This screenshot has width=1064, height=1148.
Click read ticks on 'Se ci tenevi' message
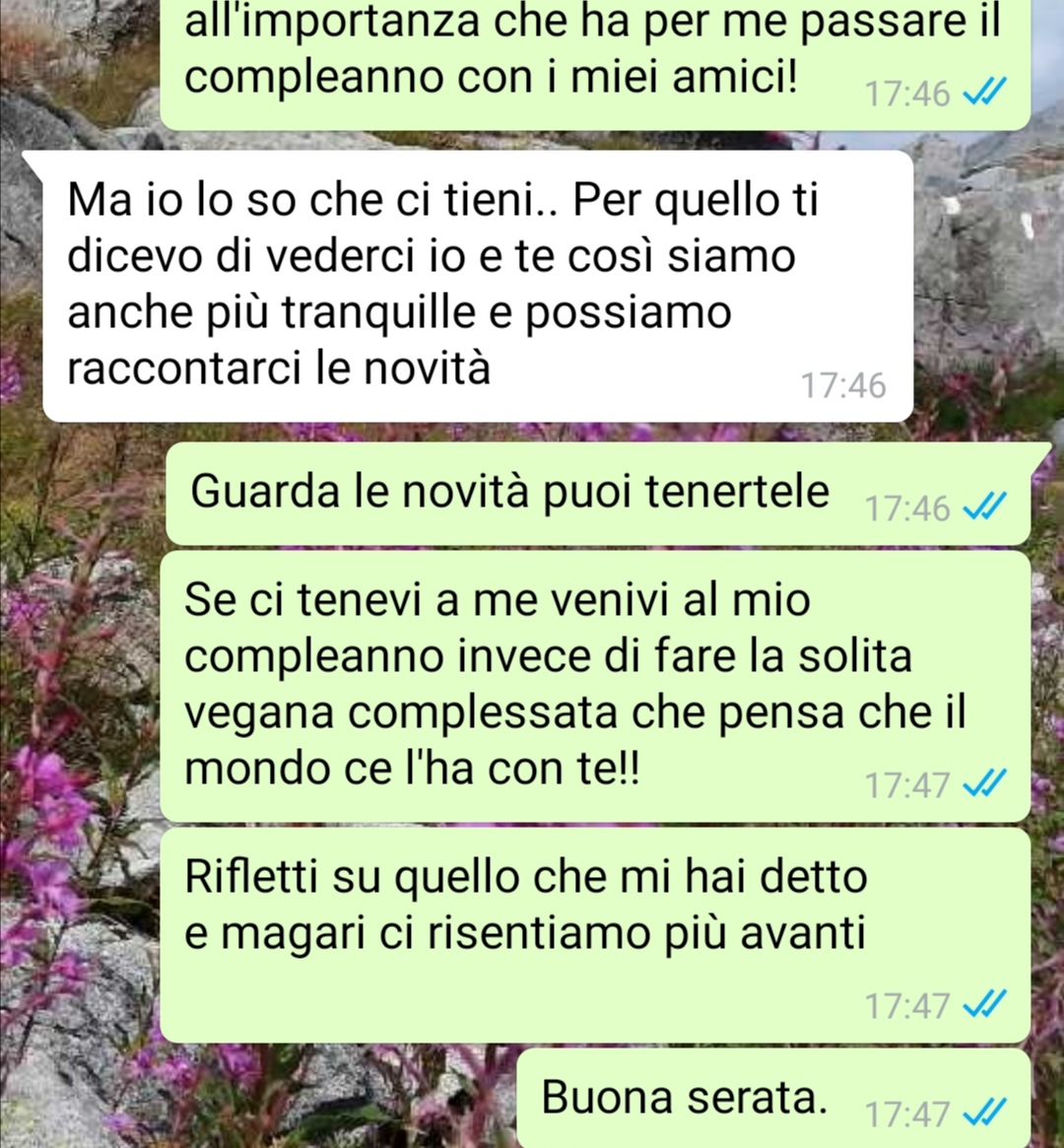pyautogui.click(x=985, y=784)
